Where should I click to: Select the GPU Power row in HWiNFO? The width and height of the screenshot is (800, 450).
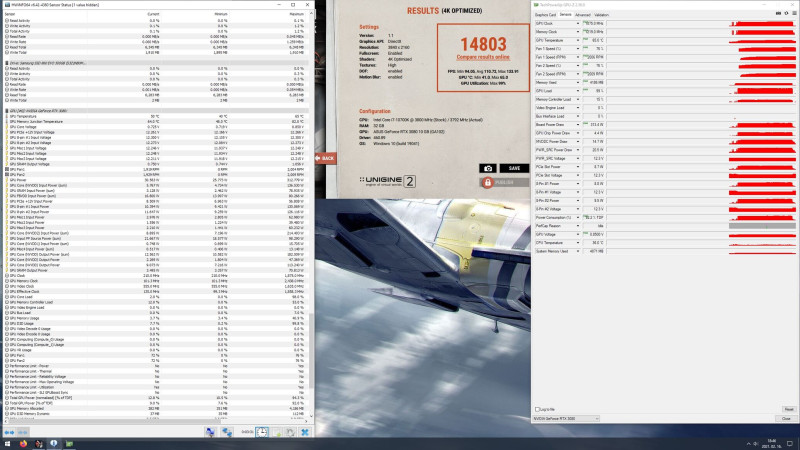156,180
